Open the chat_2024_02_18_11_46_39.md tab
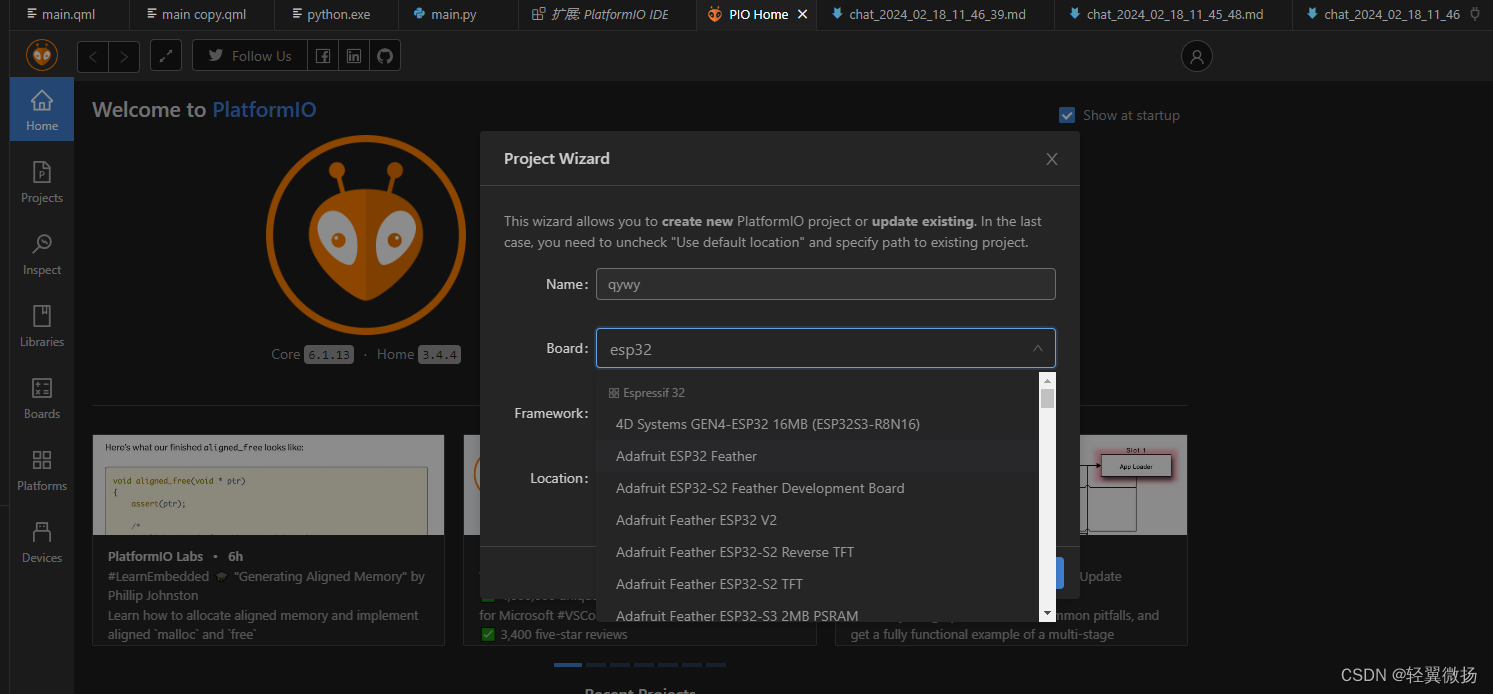The image size is (1493, 694). 934,14
